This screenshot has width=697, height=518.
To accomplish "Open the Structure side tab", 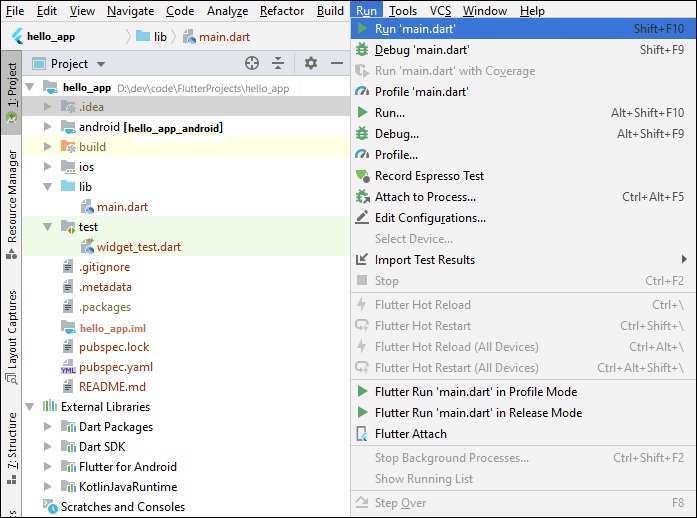I will 12,447.
